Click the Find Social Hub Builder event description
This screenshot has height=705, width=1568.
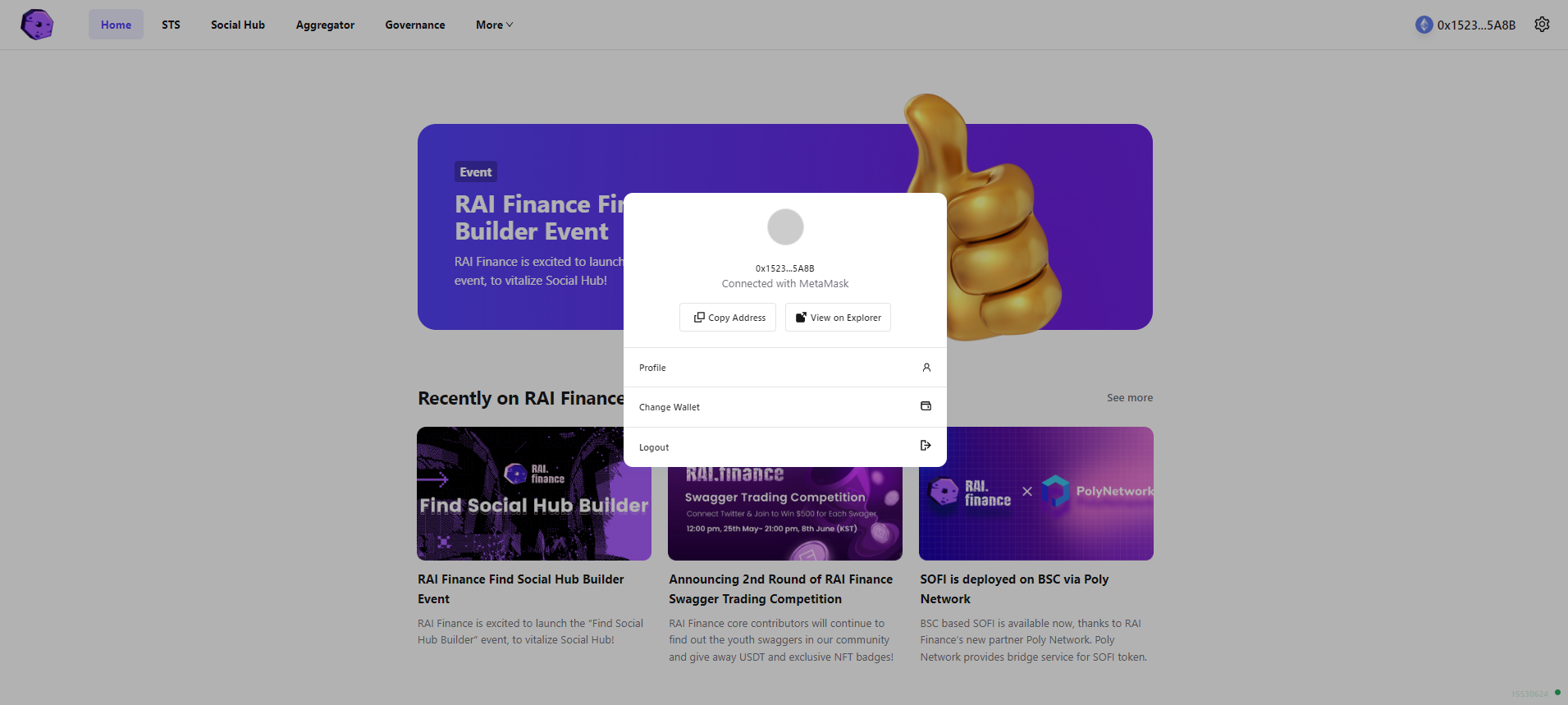530,632
